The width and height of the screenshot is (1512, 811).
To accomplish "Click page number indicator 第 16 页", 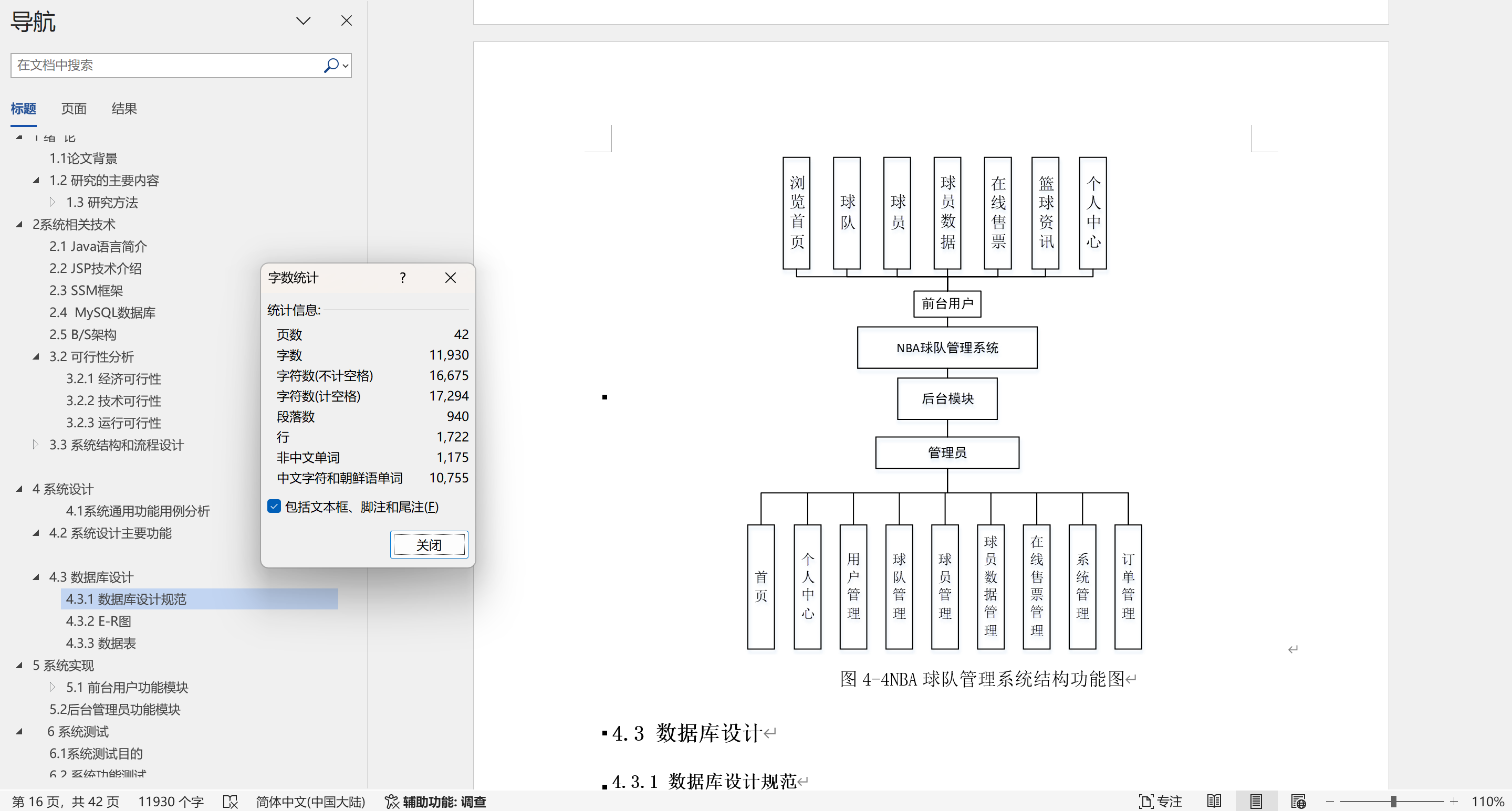I will (x=66, y=802).
